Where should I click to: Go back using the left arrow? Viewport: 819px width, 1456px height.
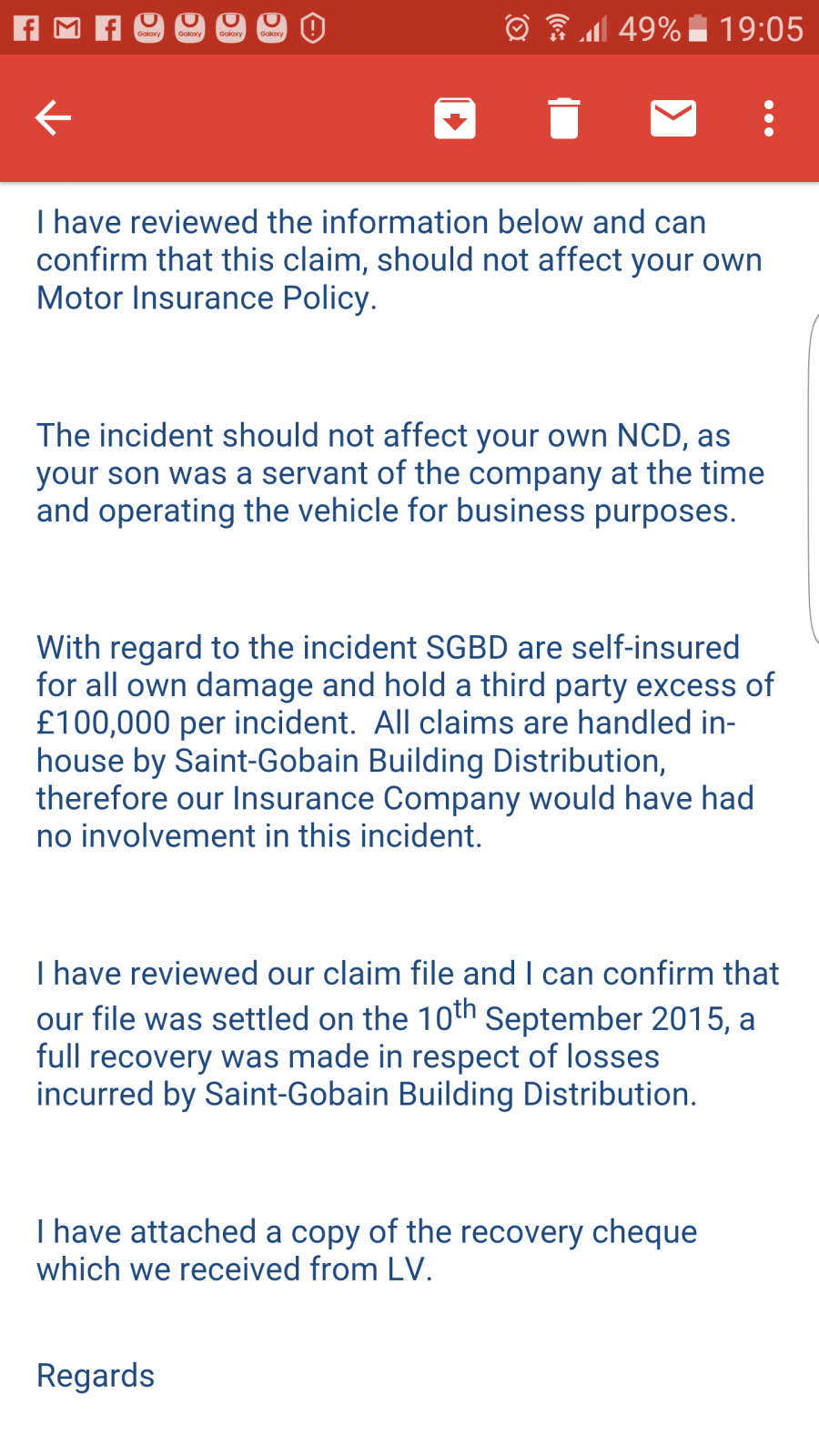pyautogui.click(x=53, y=118)
